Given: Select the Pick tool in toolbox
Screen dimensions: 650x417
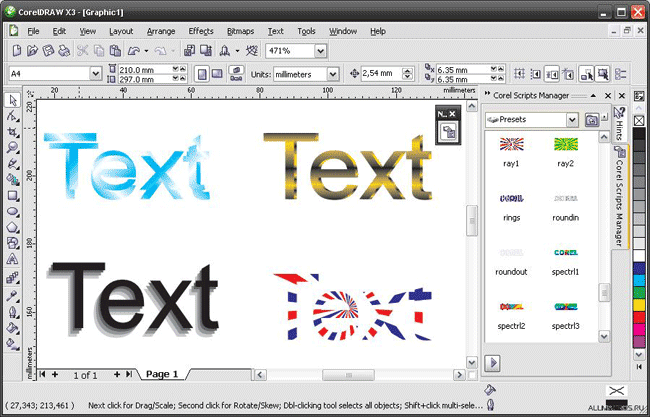Looking at the screenshot, I should (12, 100).
